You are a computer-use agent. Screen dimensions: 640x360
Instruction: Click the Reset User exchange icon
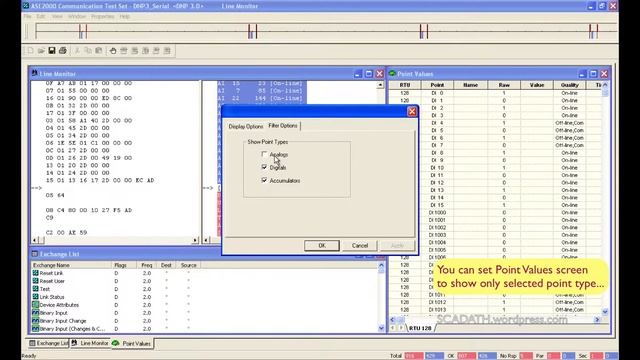click(x=36, y=281)
